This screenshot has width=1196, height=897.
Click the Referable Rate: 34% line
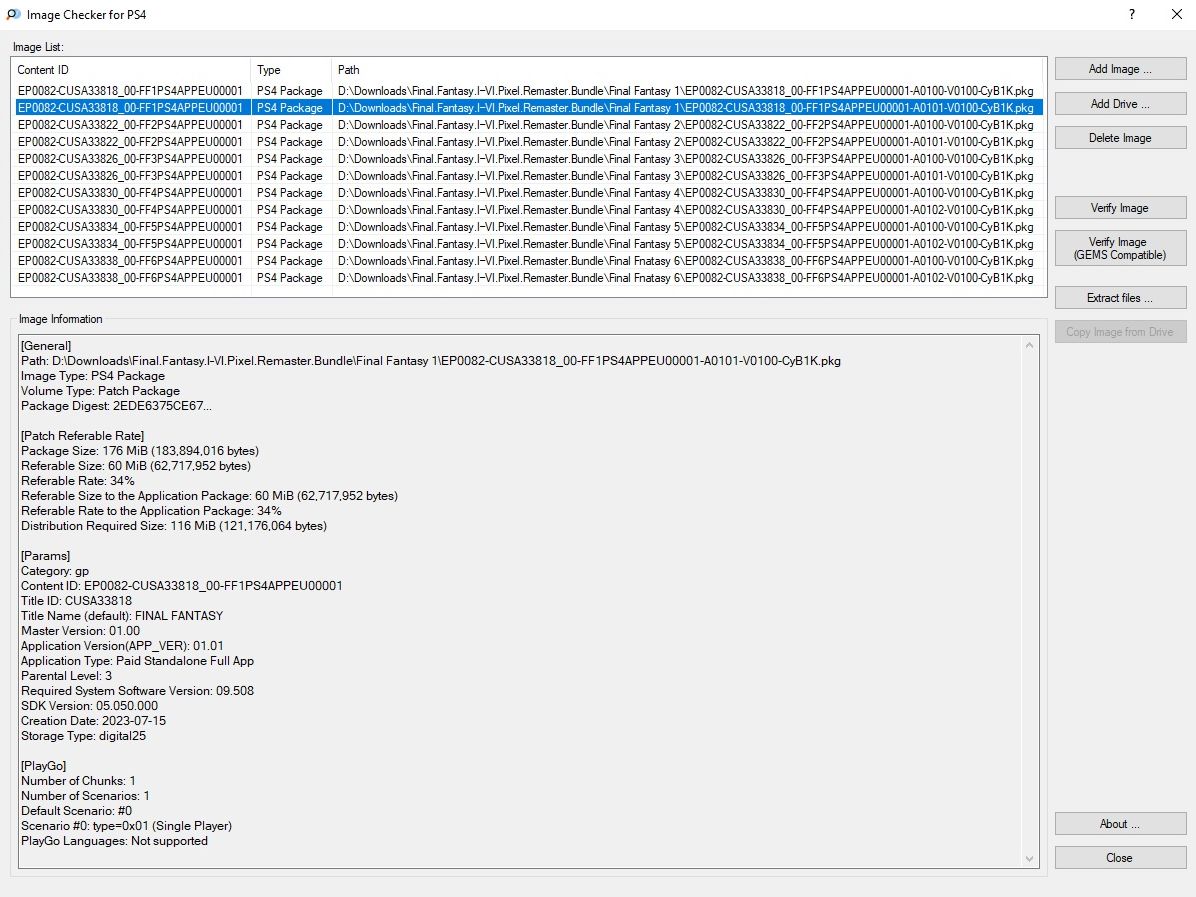[78, 481]
